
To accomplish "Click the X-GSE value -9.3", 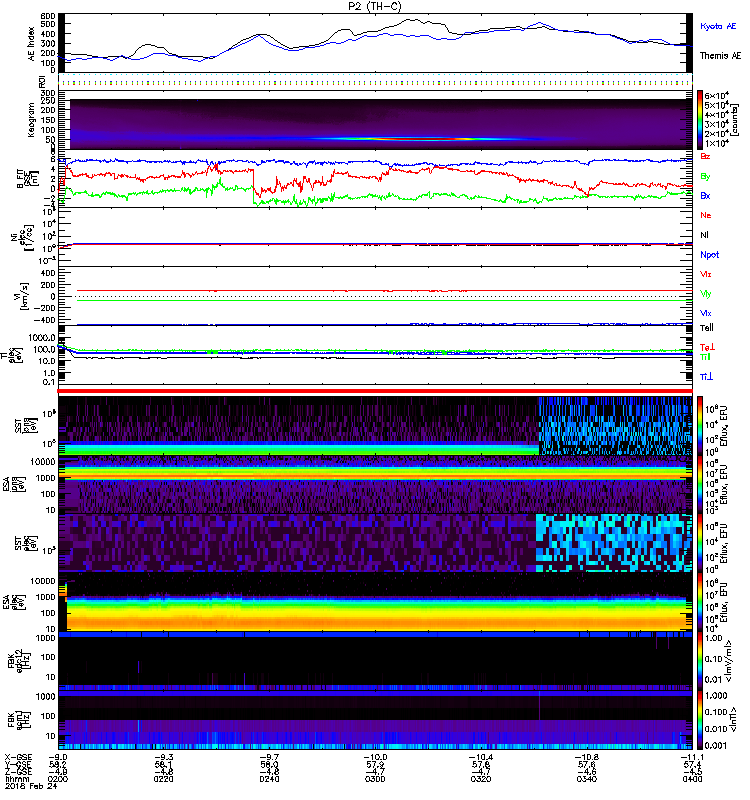I will (163, 757).
